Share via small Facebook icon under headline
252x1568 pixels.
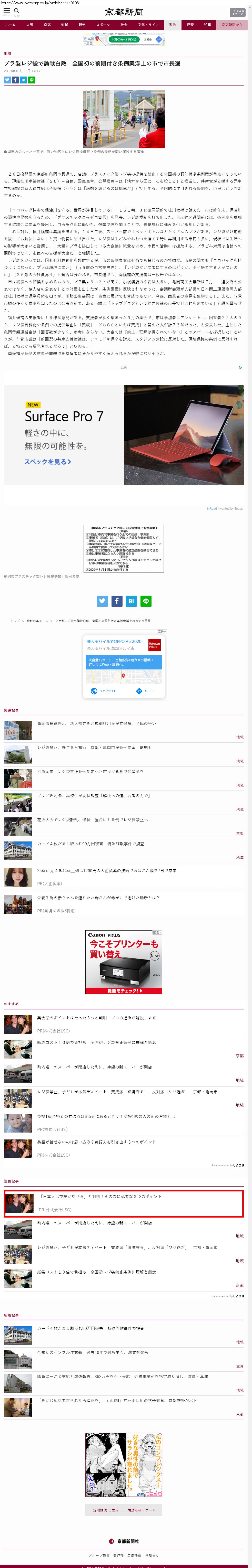pos(15,80)
